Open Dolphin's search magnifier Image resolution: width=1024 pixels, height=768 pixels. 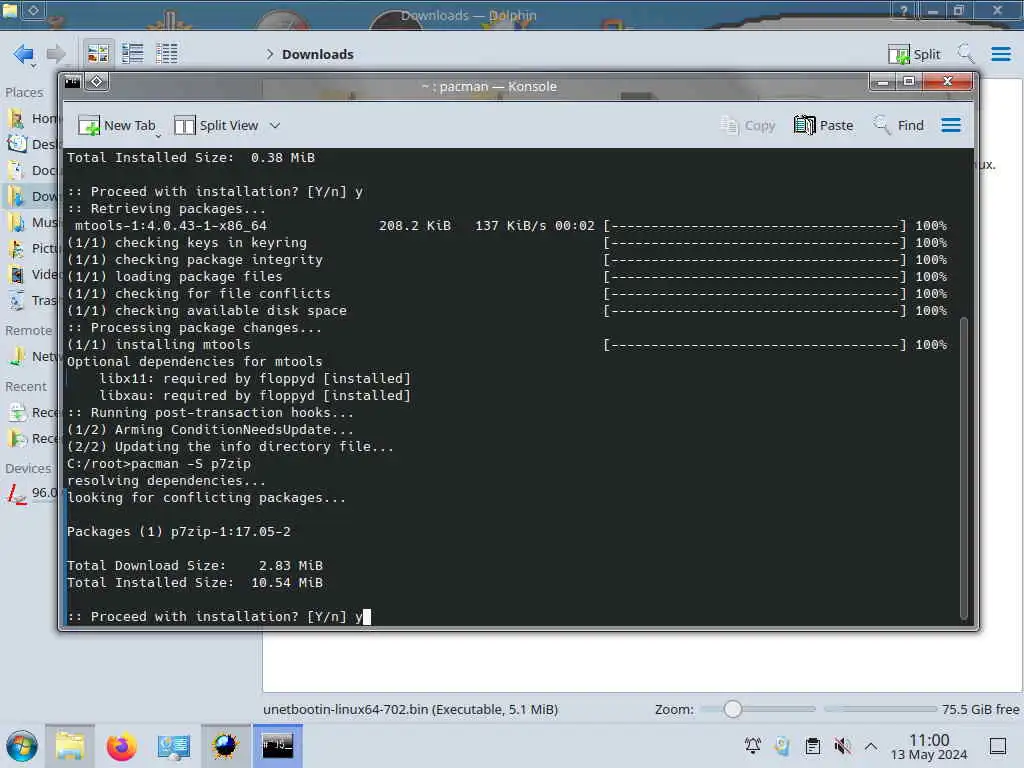coord(965,54)
